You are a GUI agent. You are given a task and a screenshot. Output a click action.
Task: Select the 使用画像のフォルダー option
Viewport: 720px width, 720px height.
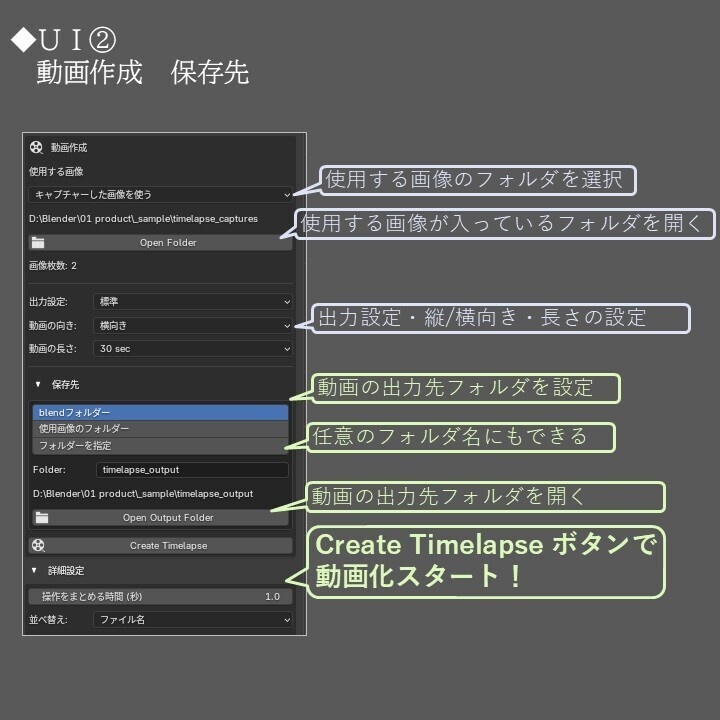click(x=160, y=428)
